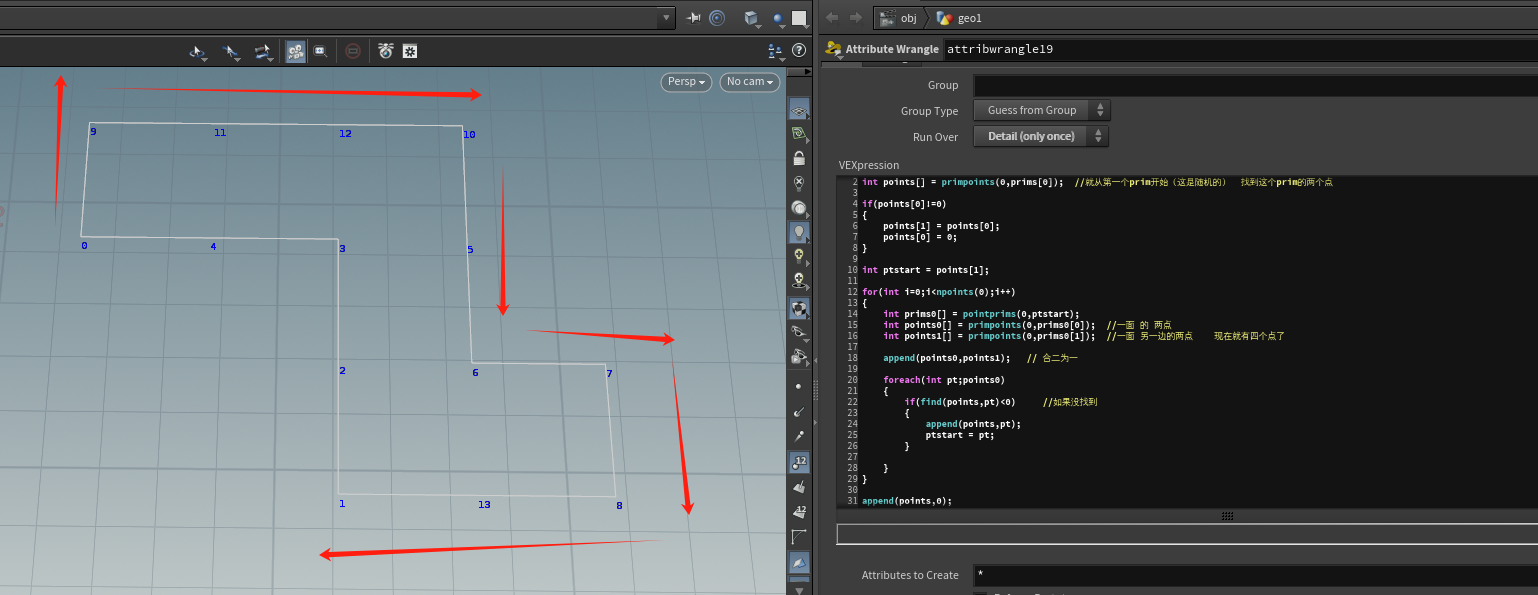Open the Group Type dropdown
The width and height of the screenshot is (1538, 595).
coord(1041,111)
